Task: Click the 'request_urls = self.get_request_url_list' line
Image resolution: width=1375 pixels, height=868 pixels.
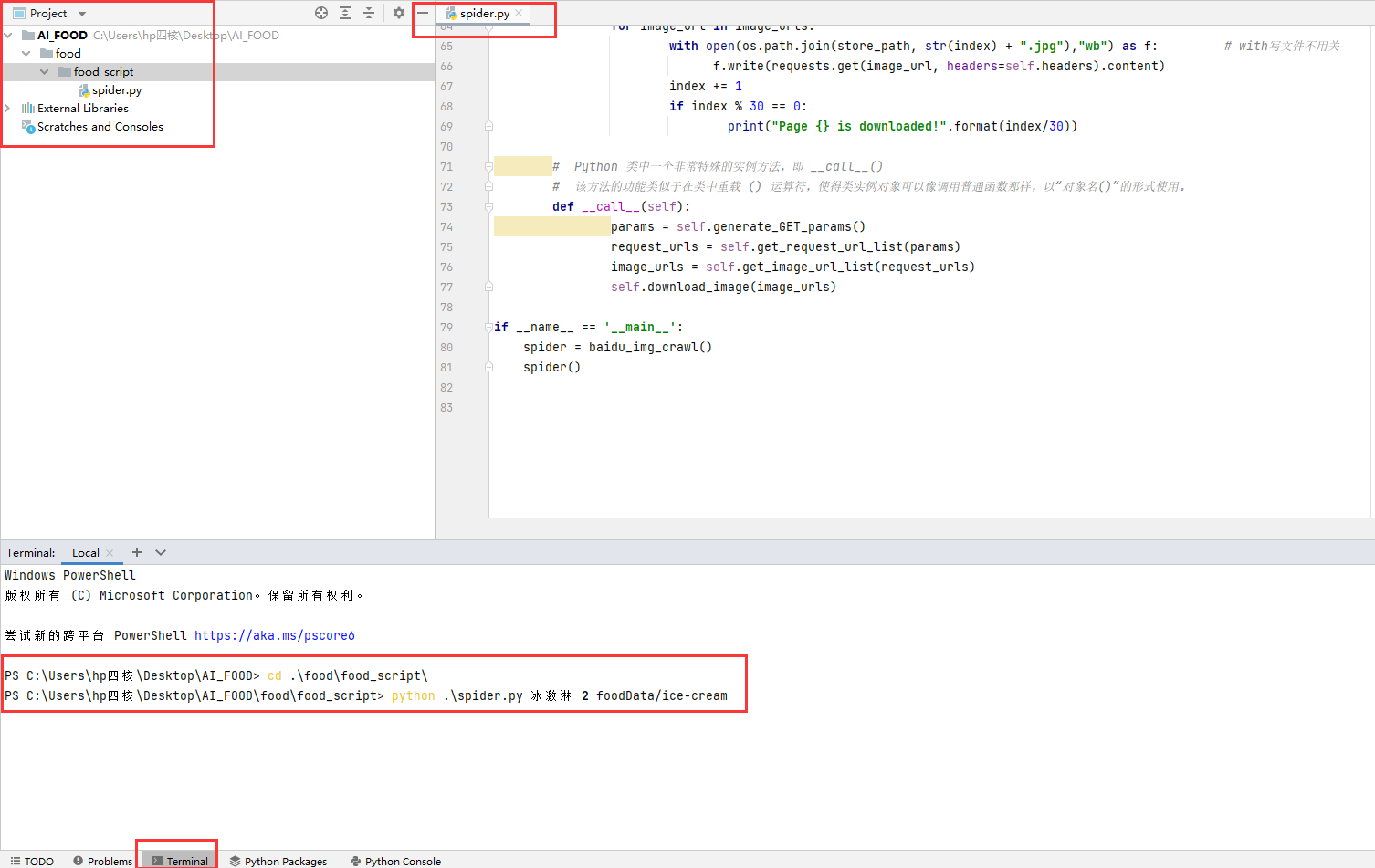Action: pos(785,247)
